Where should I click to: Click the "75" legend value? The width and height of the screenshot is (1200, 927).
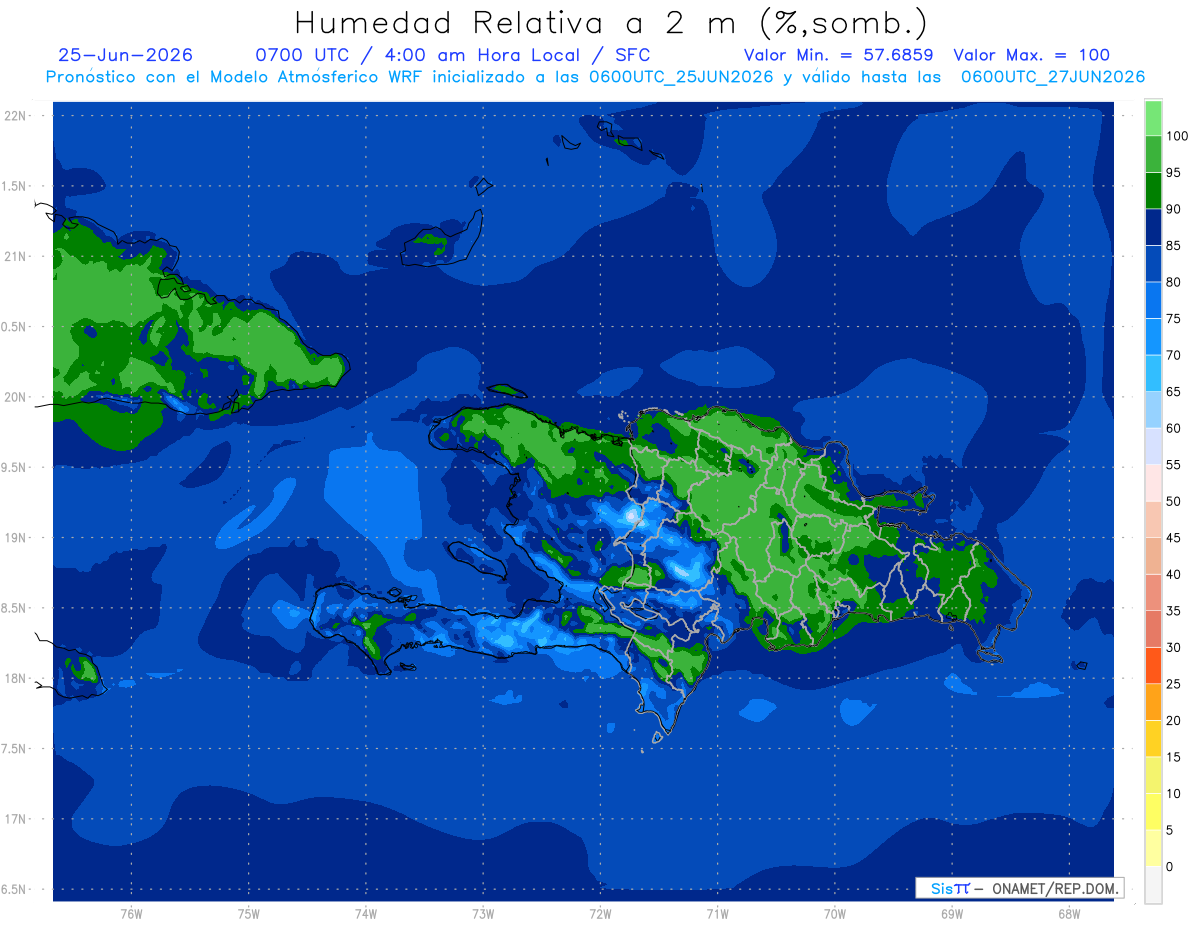click(x=1173, y=319)
